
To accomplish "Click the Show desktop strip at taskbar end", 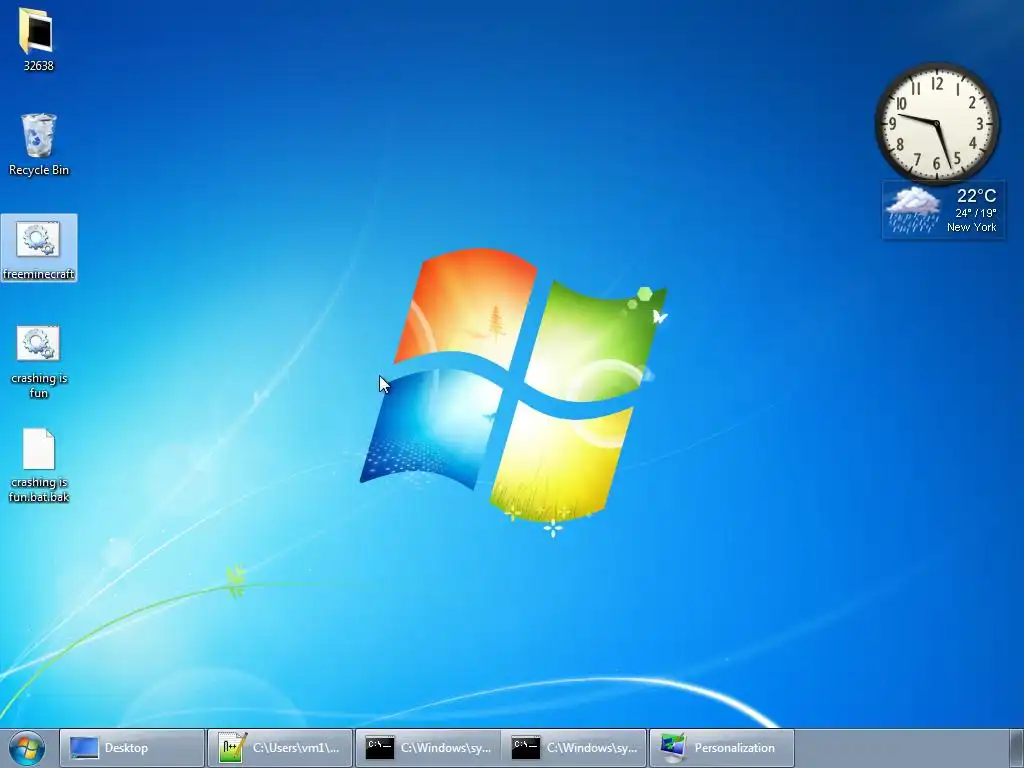I will (x=1017, y=748).
